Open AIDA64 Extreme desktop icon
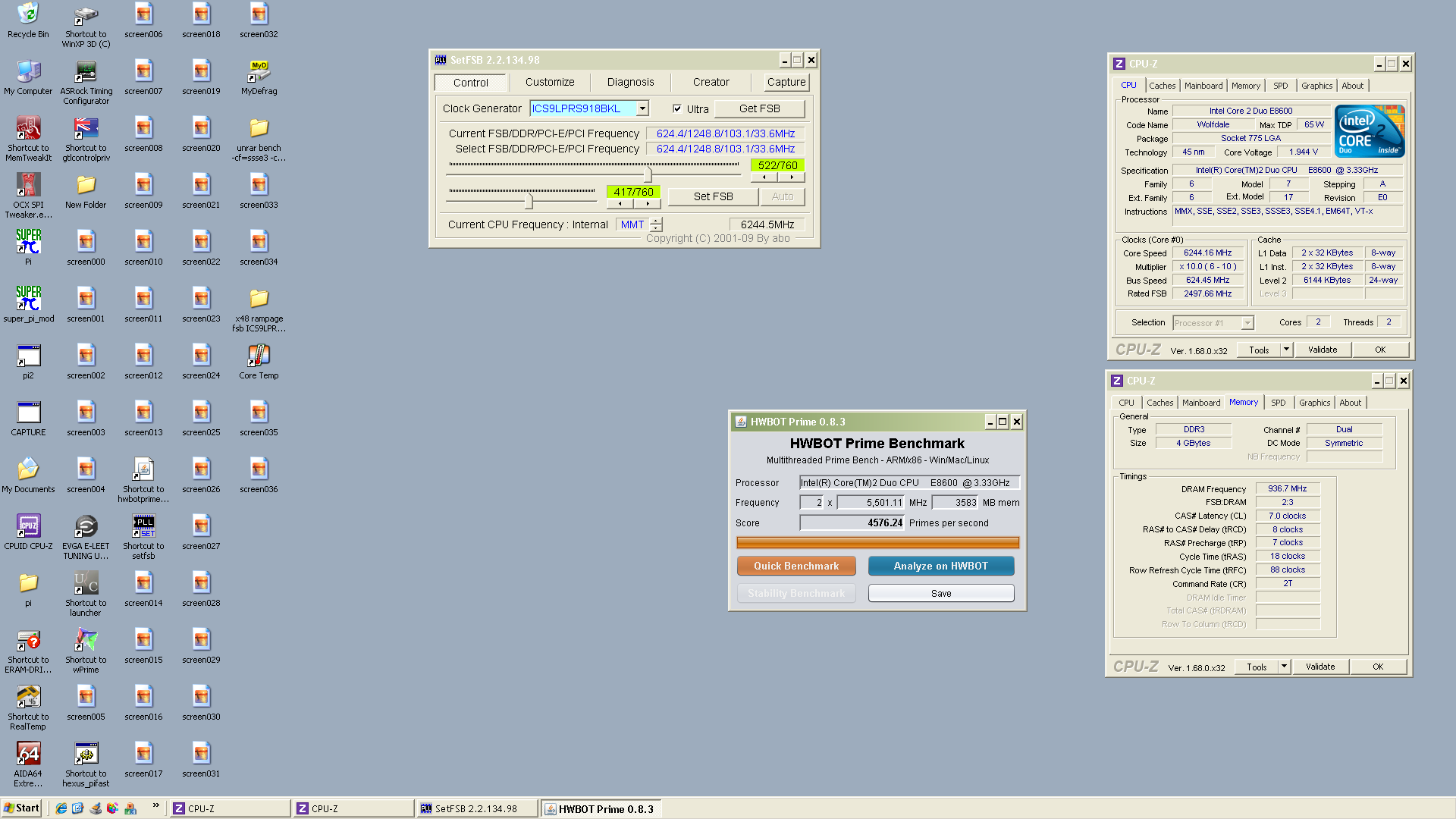Screen dimensions: 1456x819 (28, 764)
